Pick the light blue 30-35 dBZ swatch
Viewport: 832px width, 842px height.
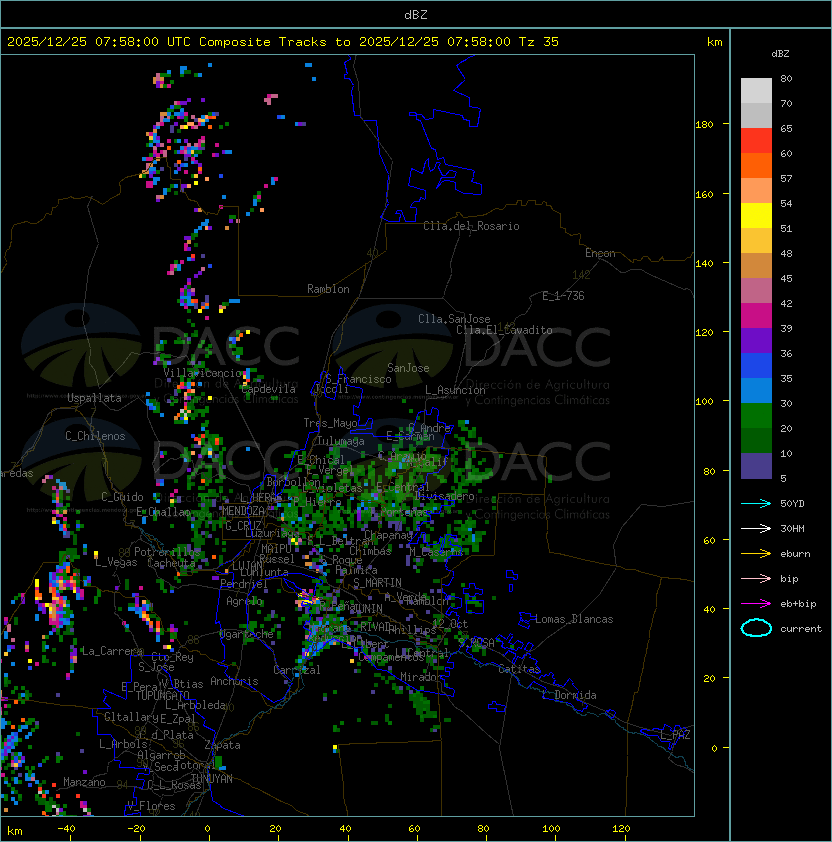(x=756, y=390)
